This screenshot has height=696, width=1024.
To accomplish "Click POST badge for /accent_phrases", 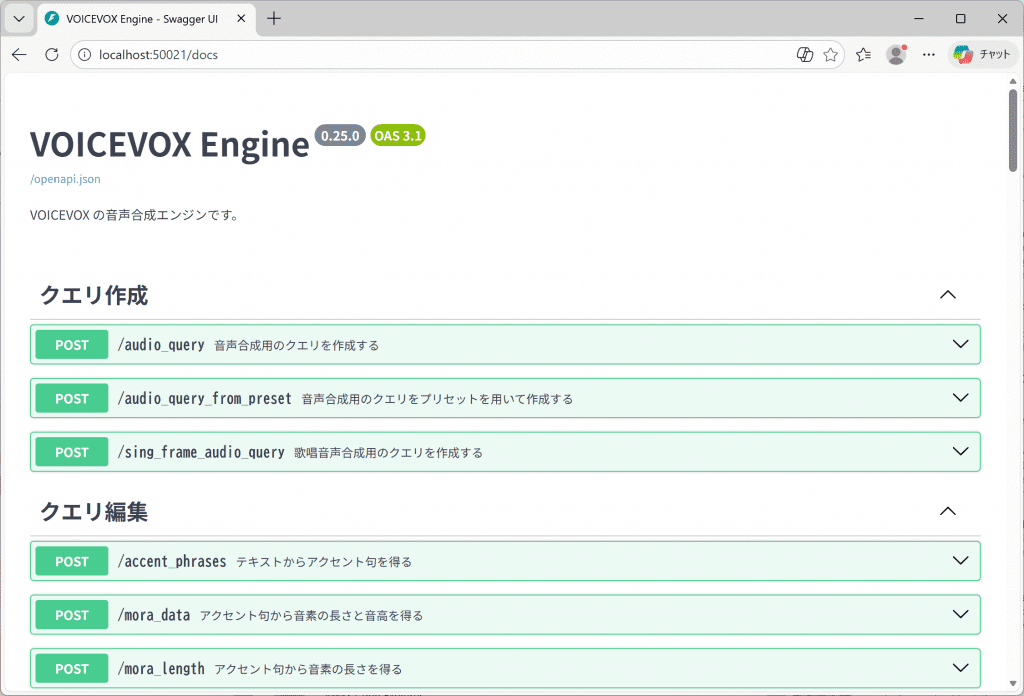I will tap(72, 561).
